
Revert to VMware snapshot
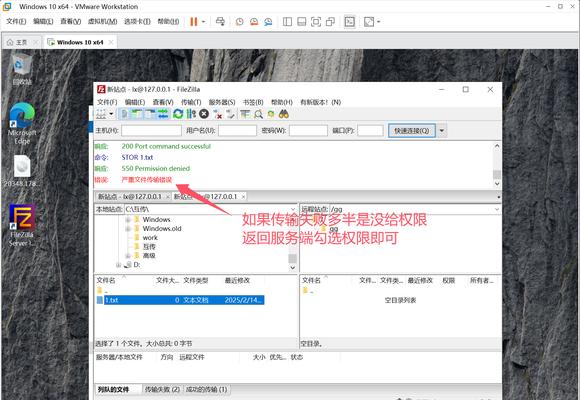(x=254, y=22)
